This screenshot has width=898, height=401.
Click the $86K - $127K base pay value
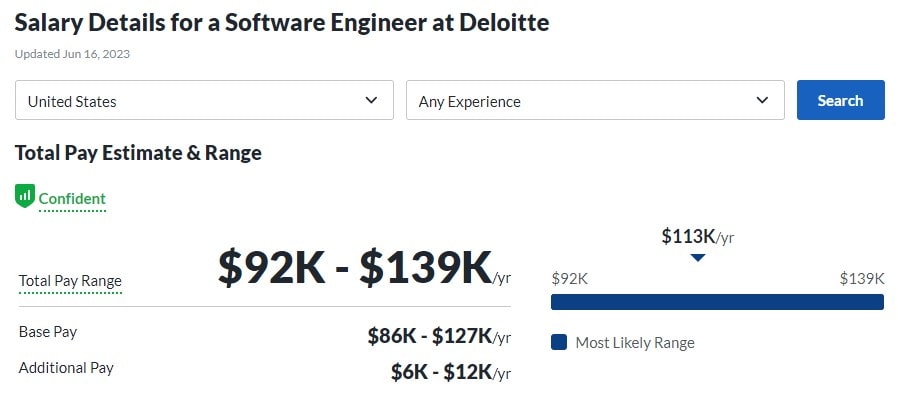click(x=439, y=337)
